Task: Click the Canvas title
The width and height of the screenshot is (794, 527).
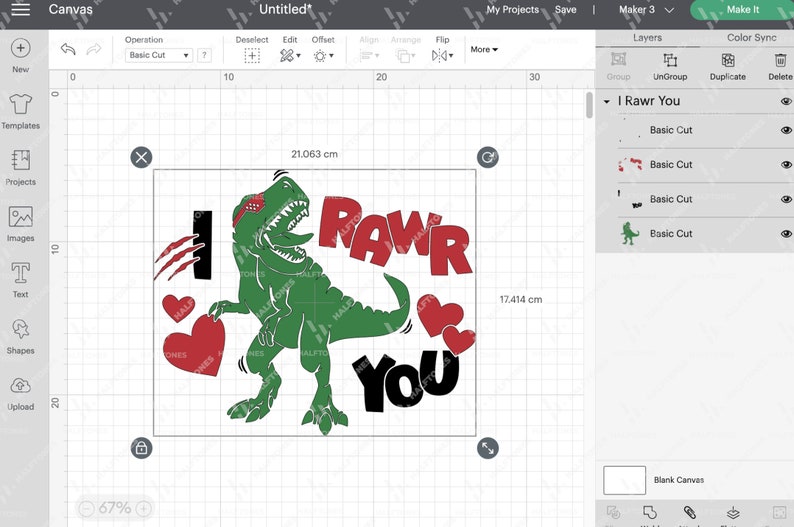Action: point(70,9)
